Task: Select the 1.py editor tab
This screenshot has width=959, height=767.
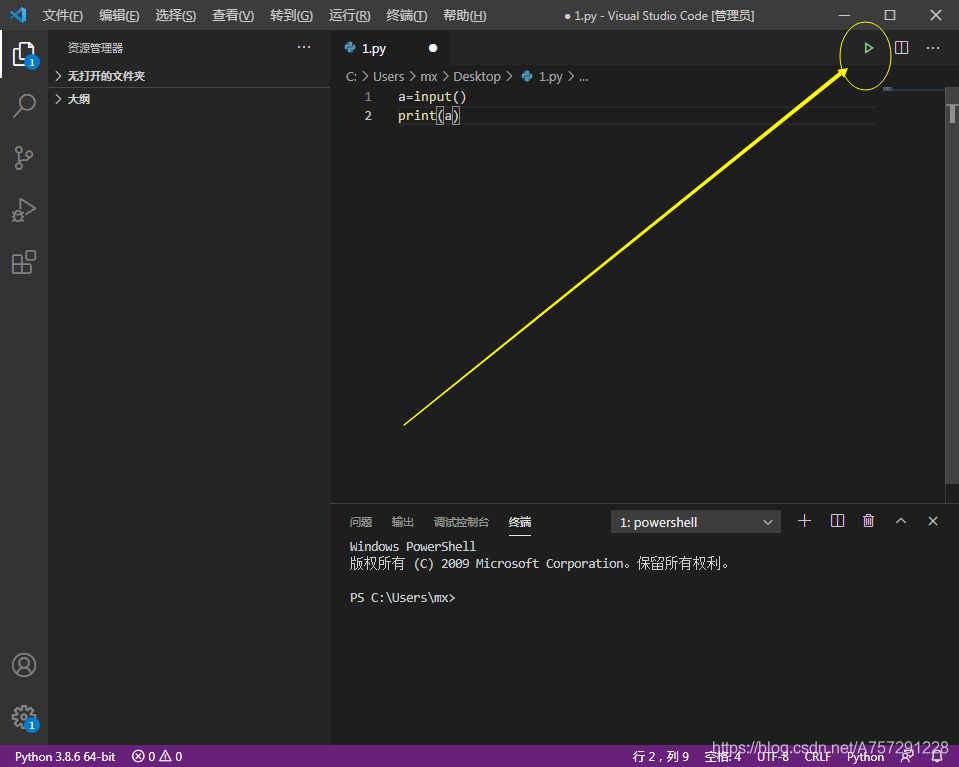Action: click(389, 48)
